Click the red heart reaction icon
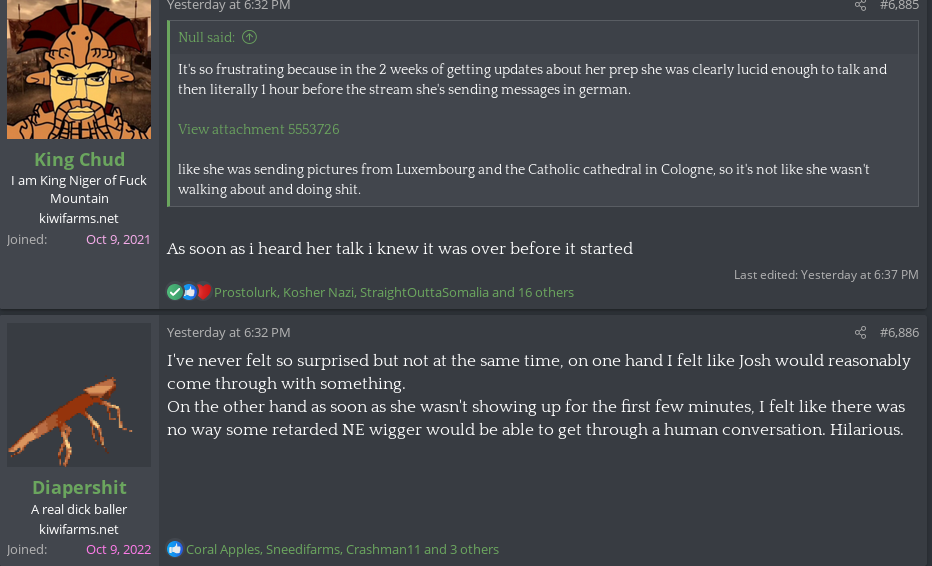Viewport: 932px width, 566px height. pyautogui.click(x=203, y=292)
